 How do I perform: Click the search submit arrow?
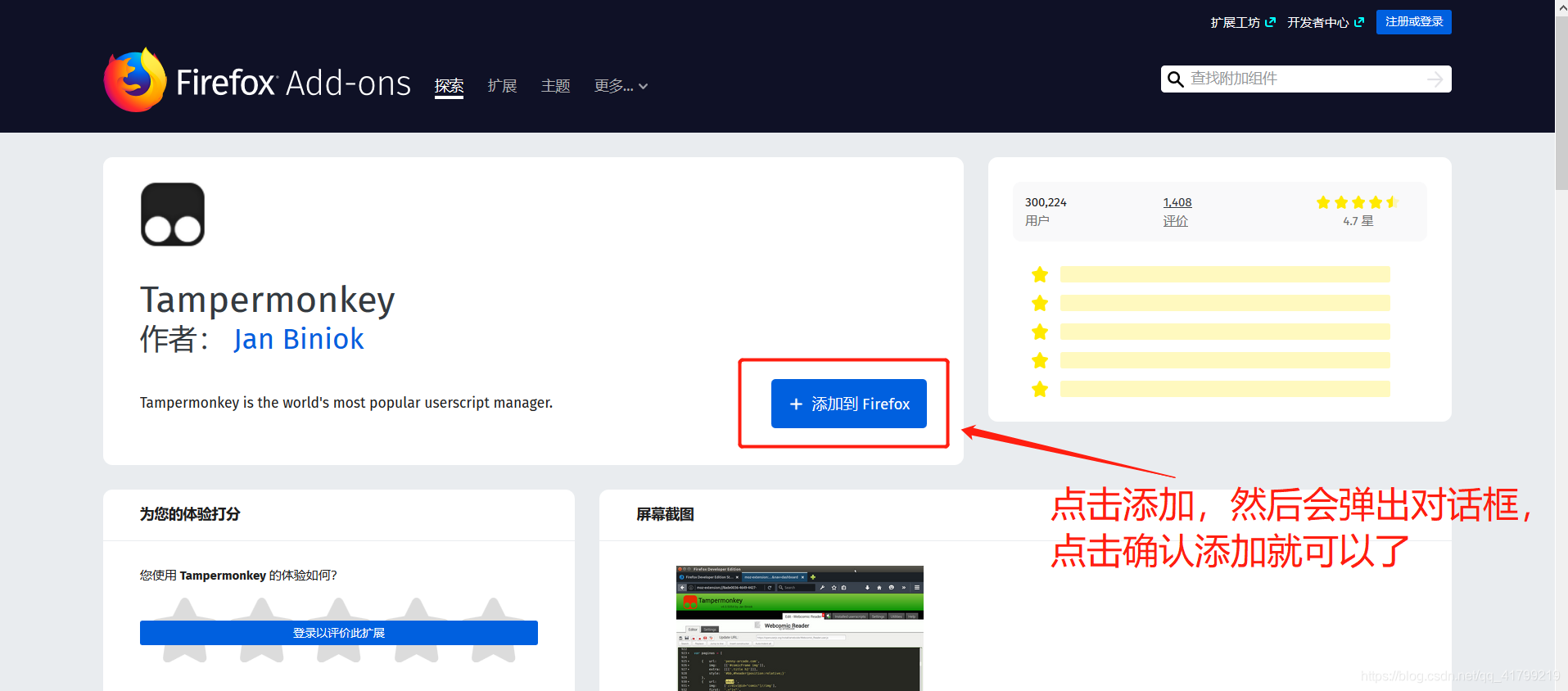point(1435,79)
